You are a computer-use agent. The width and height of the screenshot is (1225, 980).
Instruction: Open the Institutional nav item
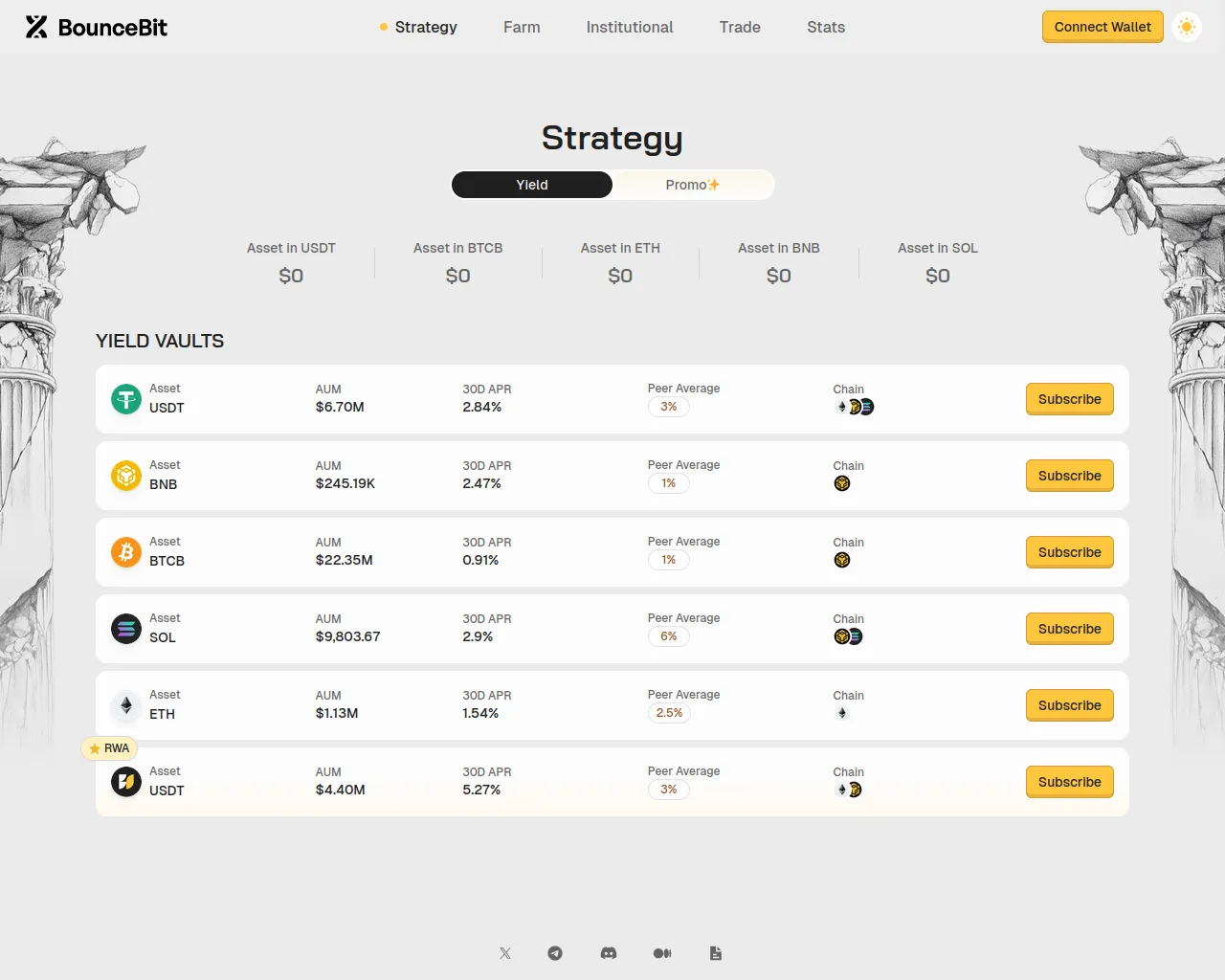[630, 27]
